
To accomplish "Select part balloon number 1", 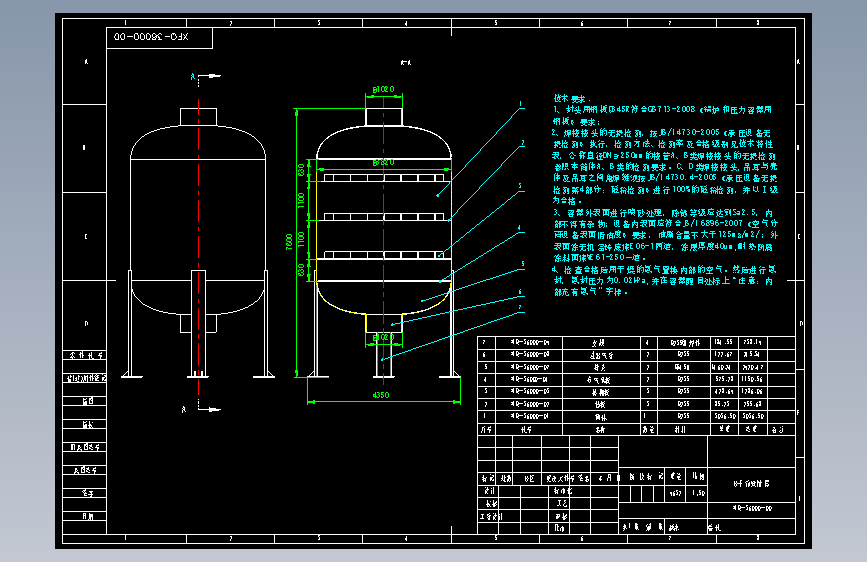I will [x=520, y=103].
